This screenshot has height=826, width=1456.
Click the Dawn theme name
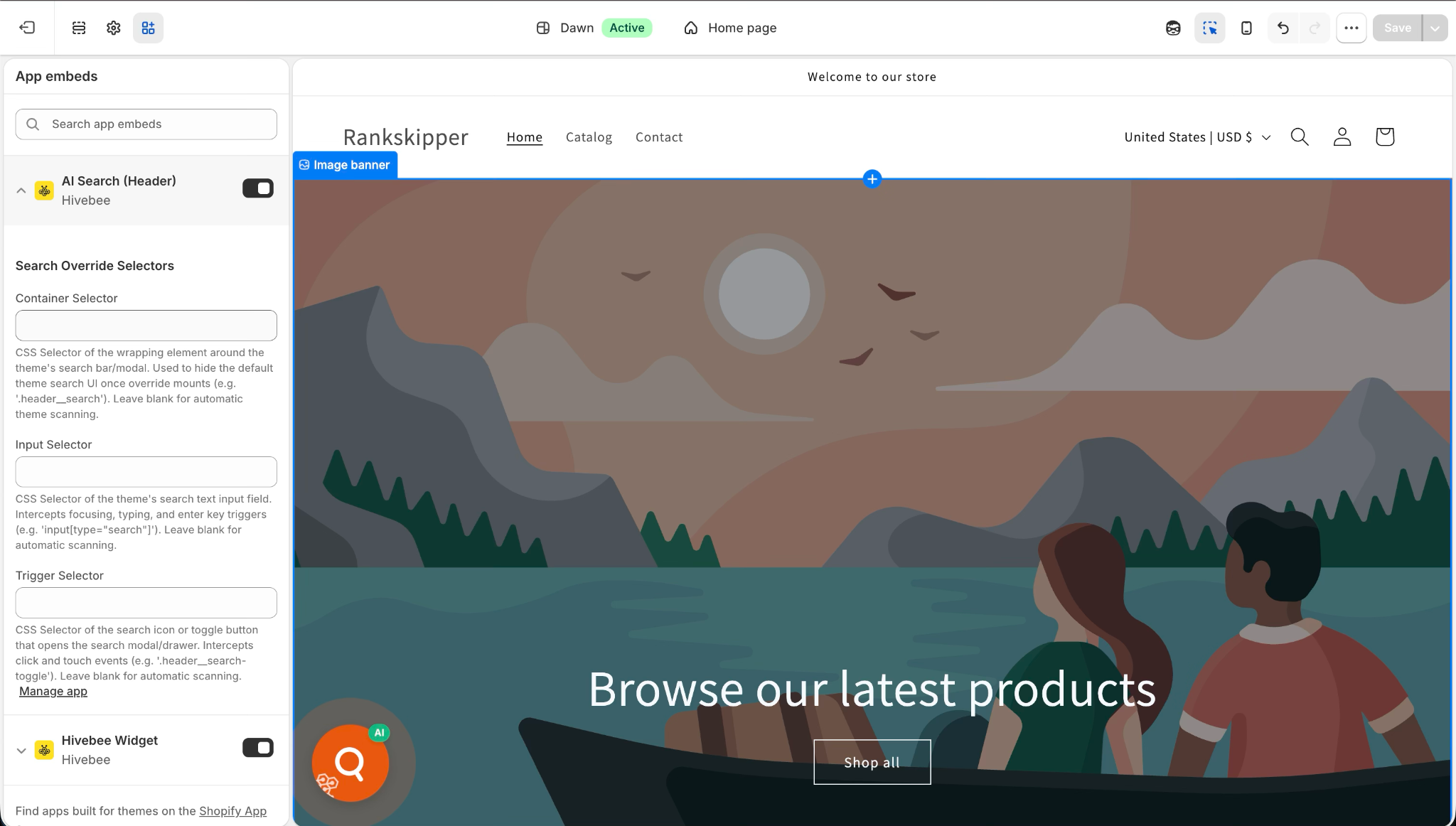[x=577, y=28]
